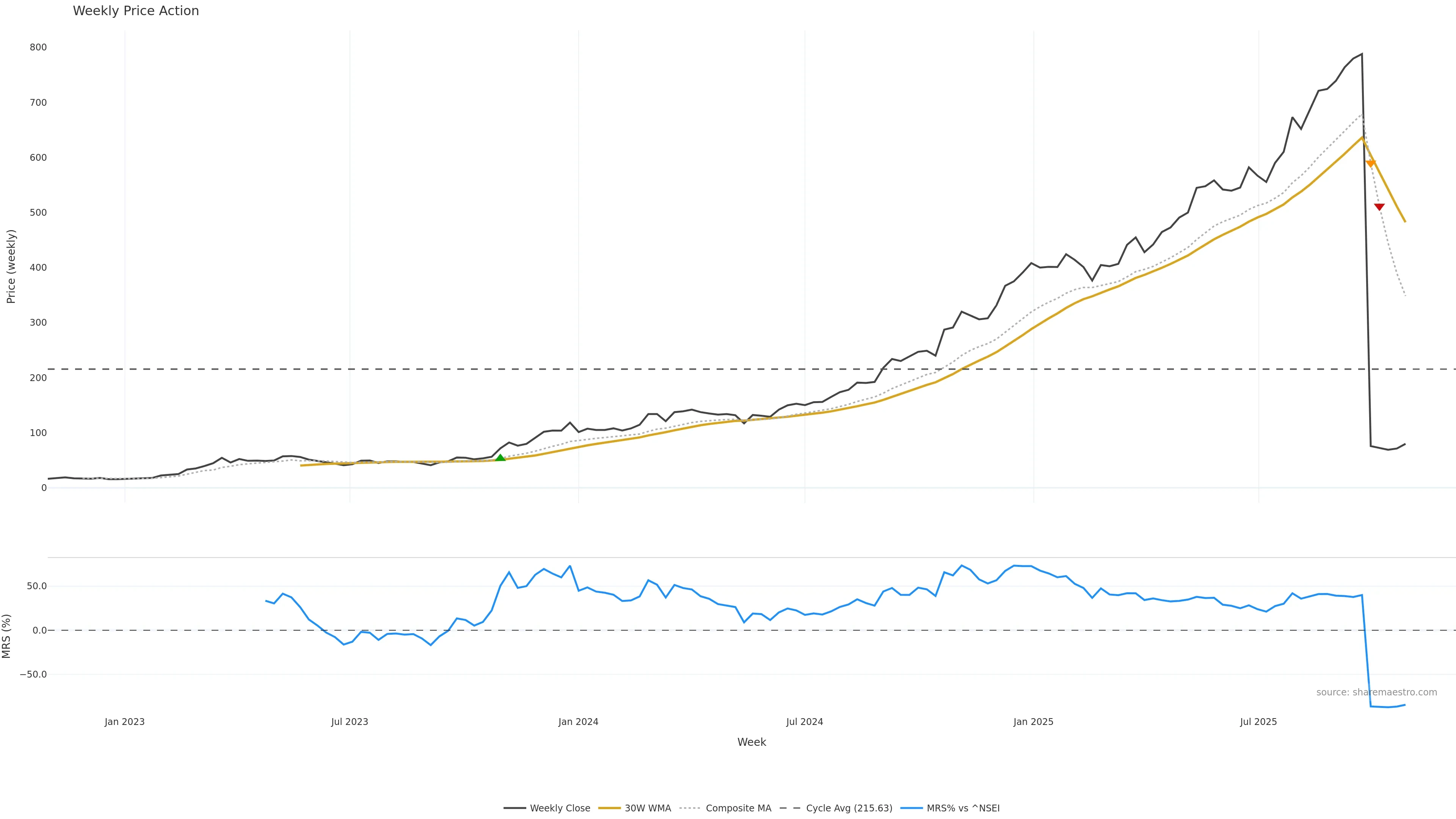Click the orange down-triangle marker
This screenshot has width=1456, height=819.
pyautogui.click(x=1371, y=163)
